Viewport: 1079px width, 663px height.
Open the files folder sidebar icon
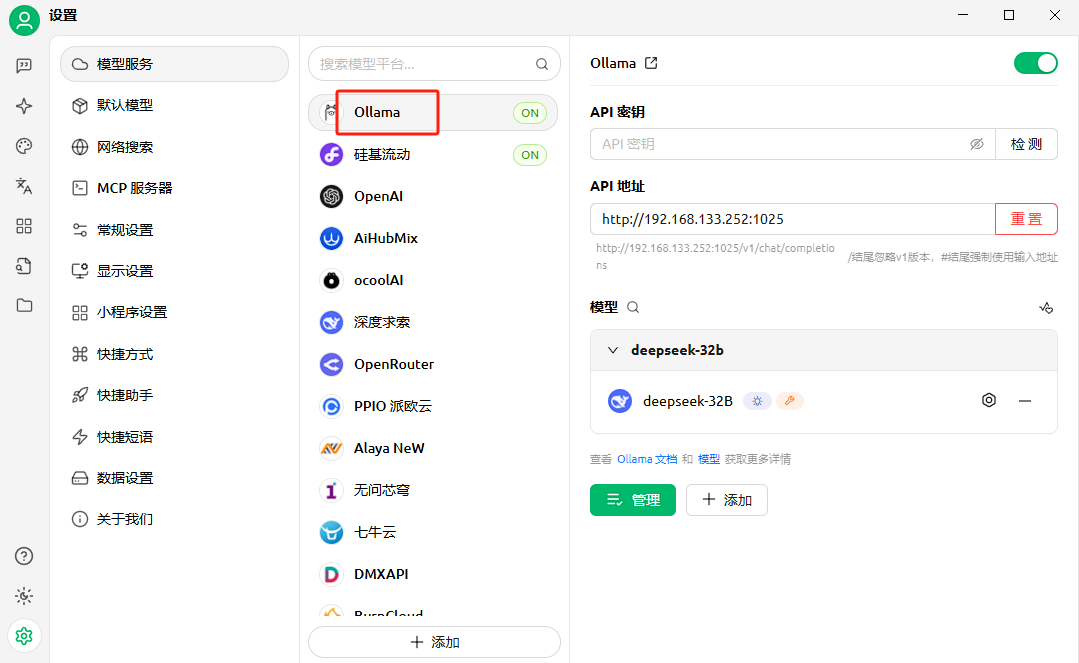(24, 305)
